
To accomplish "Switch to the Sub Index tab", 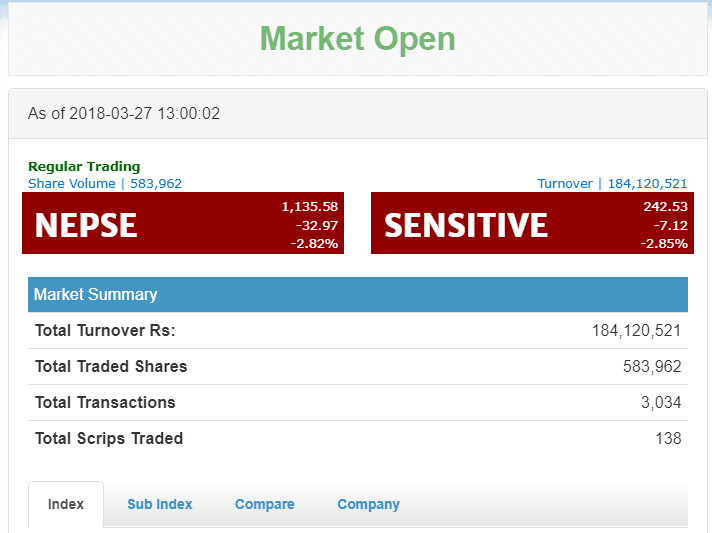I will tap(160, 504).
